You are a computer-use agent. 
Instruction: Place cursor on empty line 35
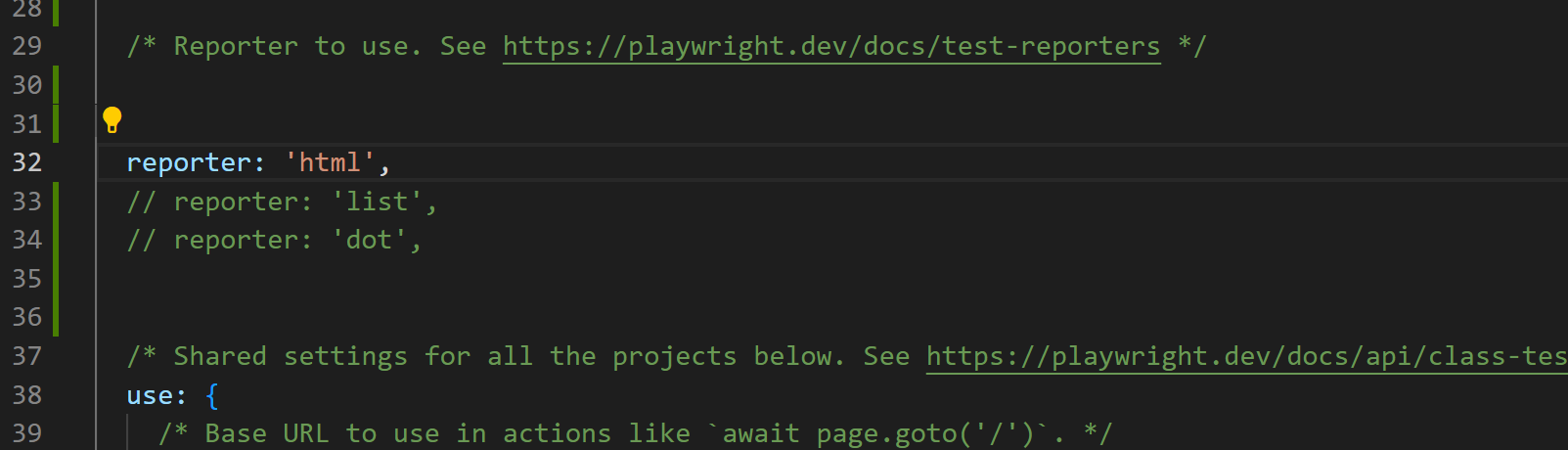point(391,279)
